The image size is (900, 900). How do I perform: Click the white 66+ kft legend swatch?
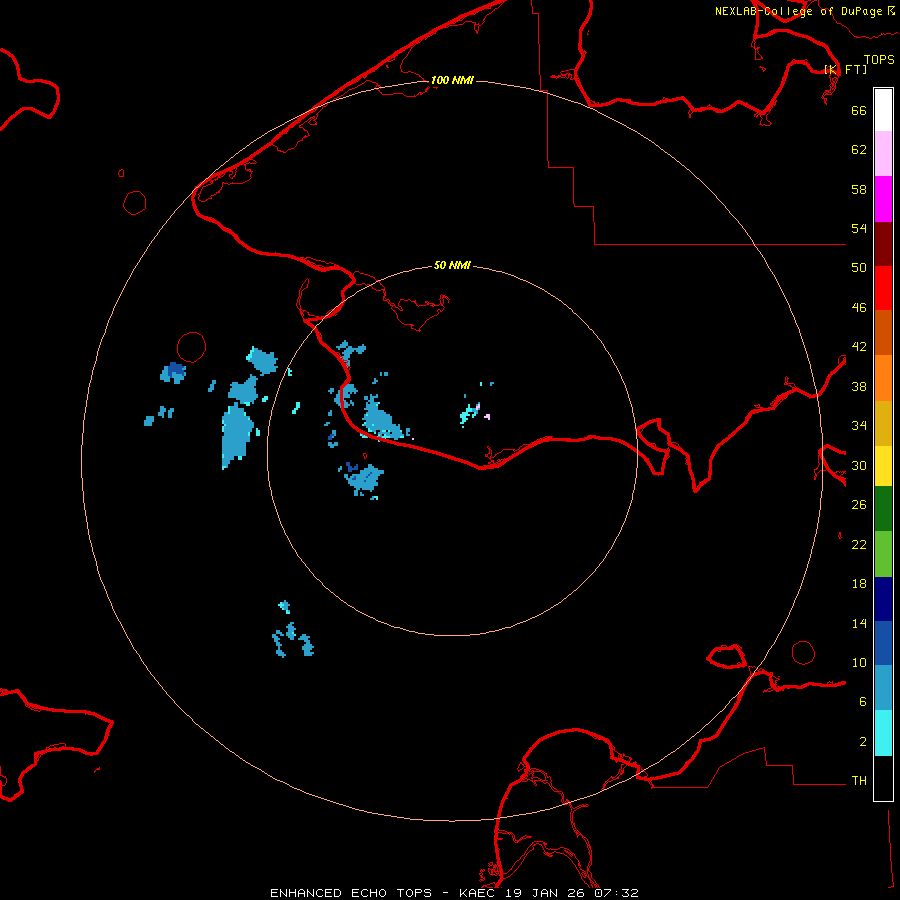point(883,110)
